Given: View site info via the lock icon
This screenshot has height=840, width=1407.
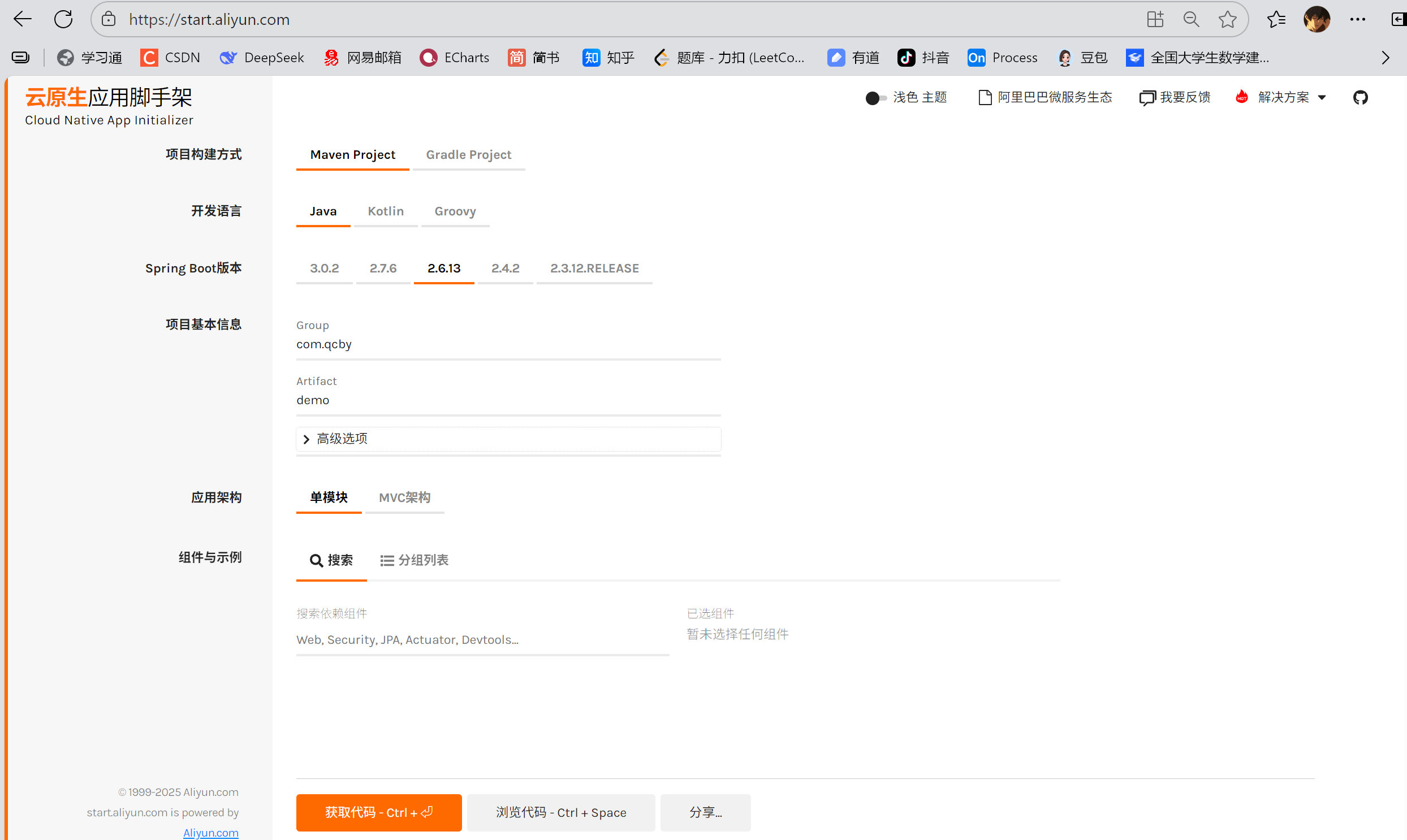Looking at the screenshot, I should click(109, 19).
